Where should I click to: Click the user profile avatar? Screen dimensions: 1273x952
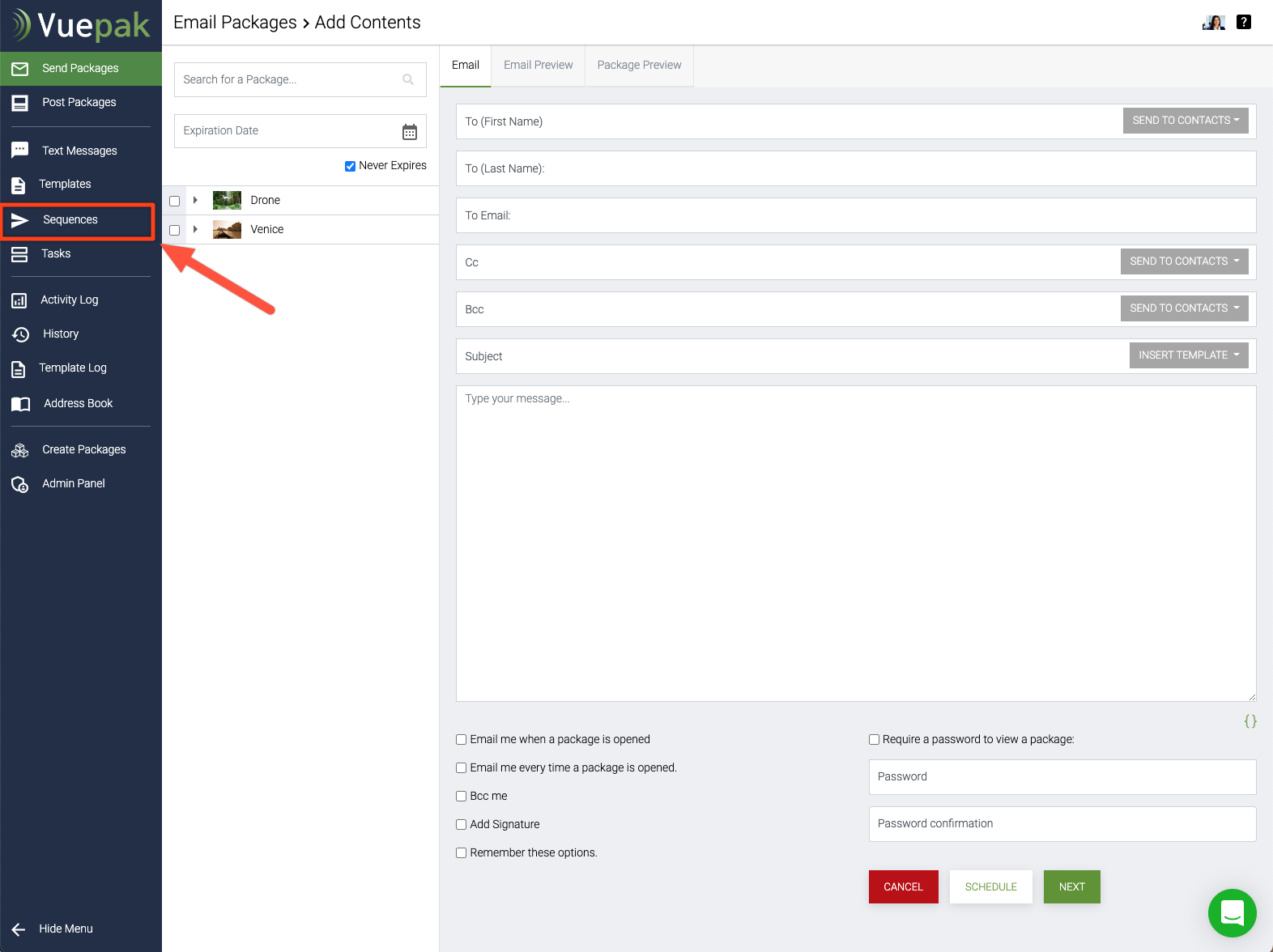point(1213,23)
